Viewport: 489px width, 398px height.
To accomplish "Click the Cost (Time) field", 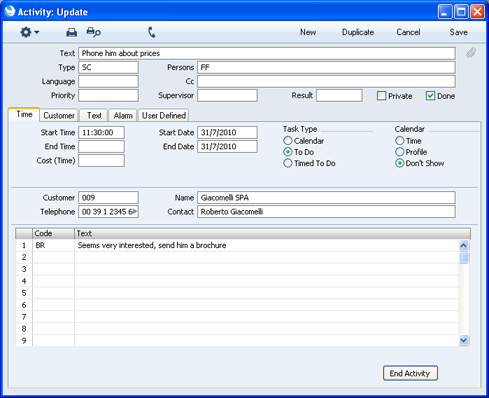I will (101, 160).
